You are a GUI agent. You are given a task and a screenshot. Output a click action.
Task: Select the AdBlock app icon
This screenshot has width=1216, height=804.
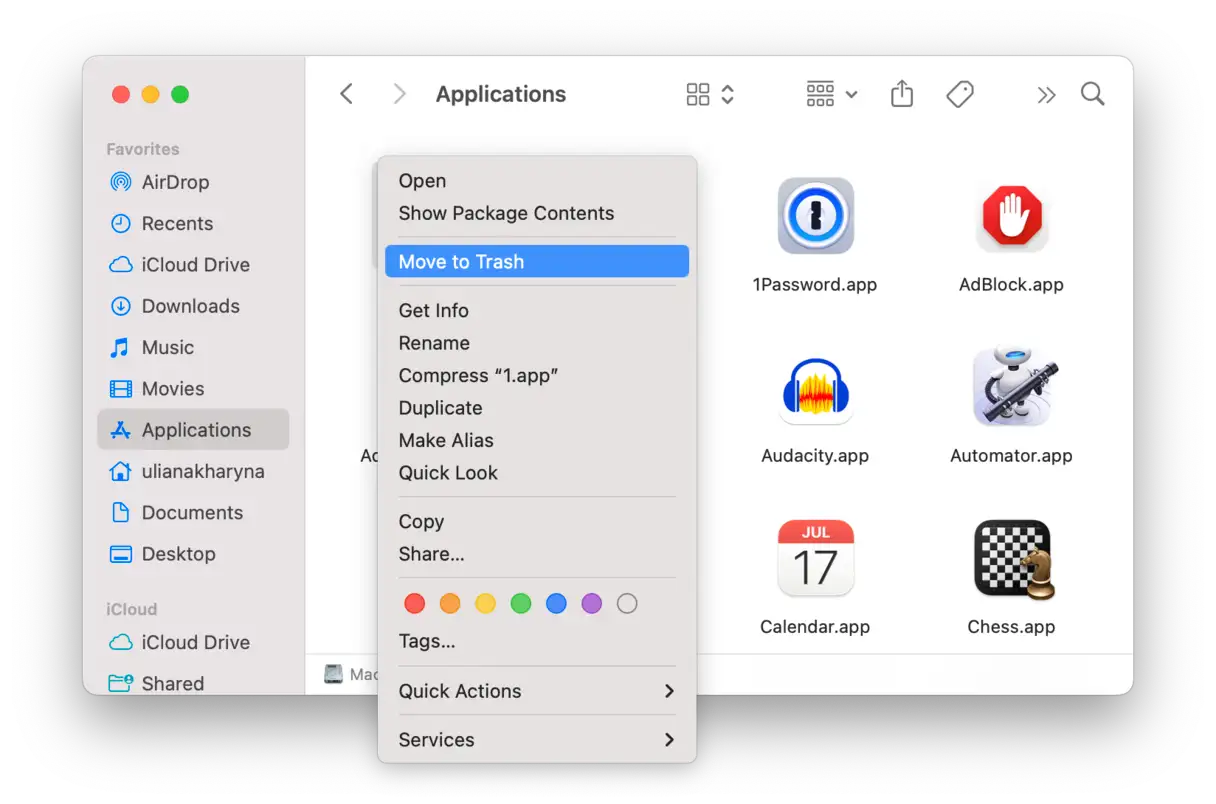tap(1011, 216)
